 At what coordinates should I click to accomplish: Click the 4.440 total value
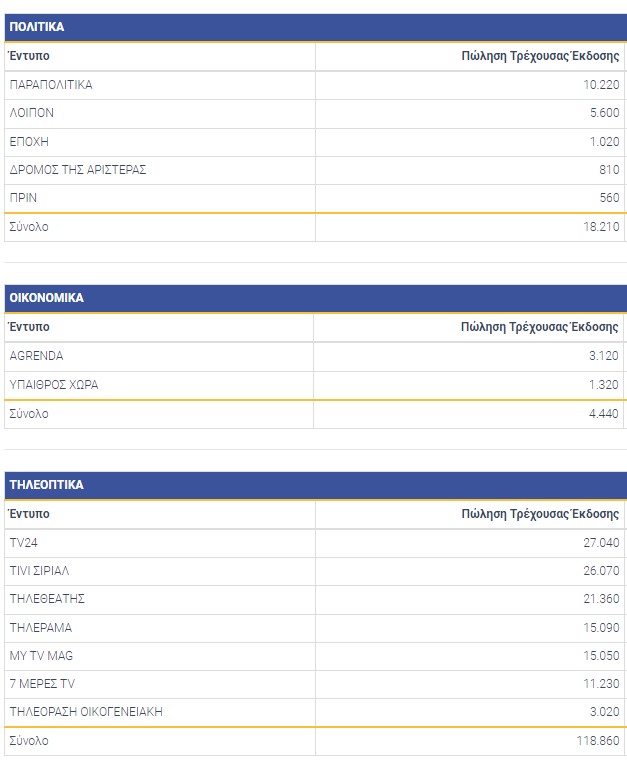605,413
